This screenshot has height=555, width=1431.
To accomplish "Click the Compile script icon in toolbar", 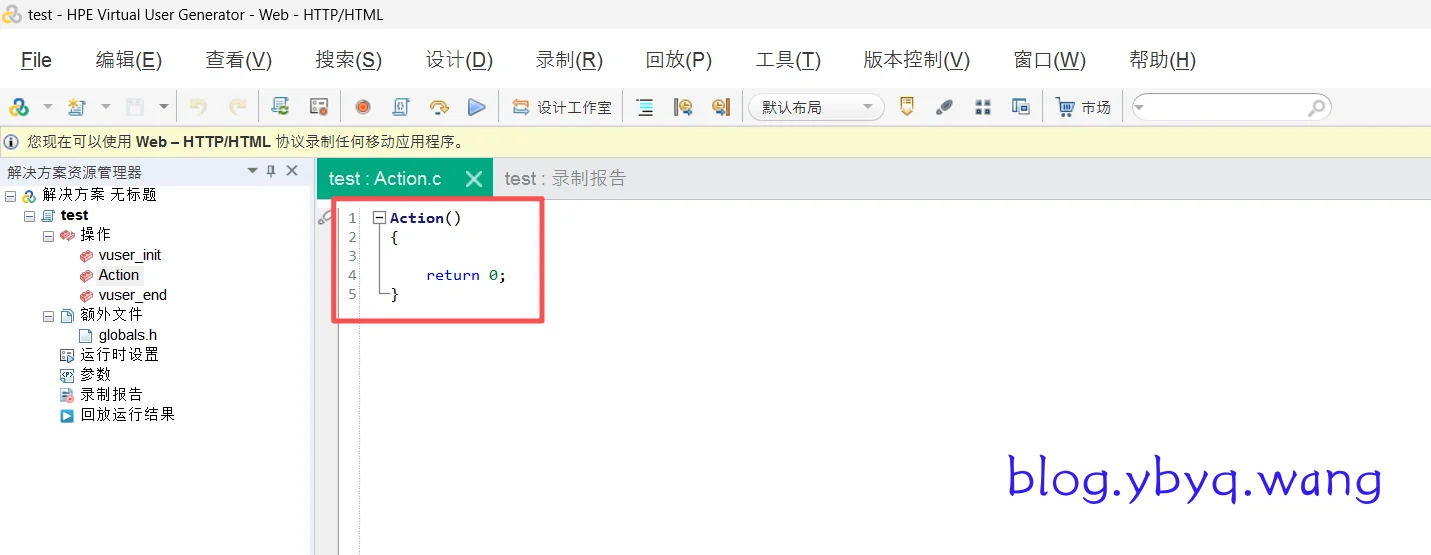I will pos(400,107).
